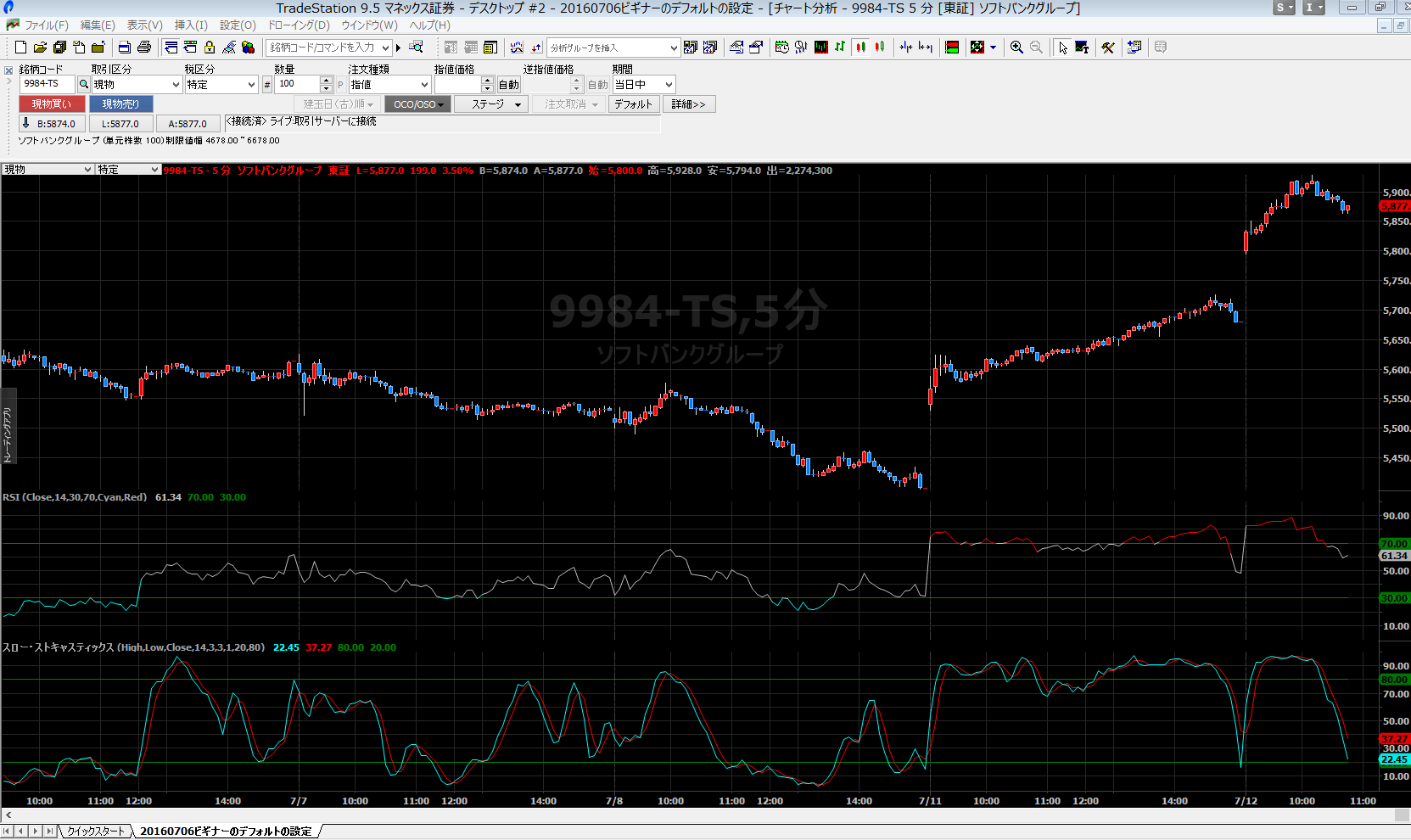The image size is (1411, 840).
Task: Open the ヘルプ(H) menu
Action: (x=430, y=25)
